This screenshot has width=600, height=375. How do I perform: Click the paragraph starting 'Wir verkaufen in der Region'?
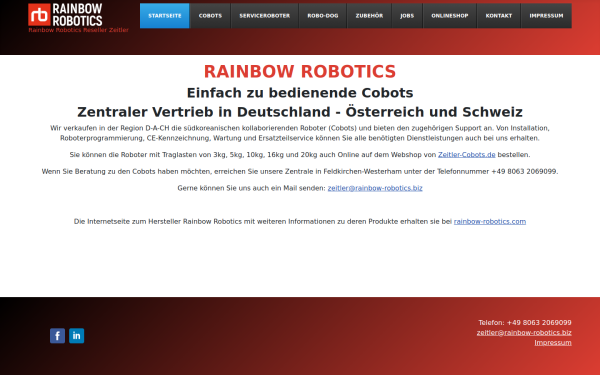[x=300, y=133]
